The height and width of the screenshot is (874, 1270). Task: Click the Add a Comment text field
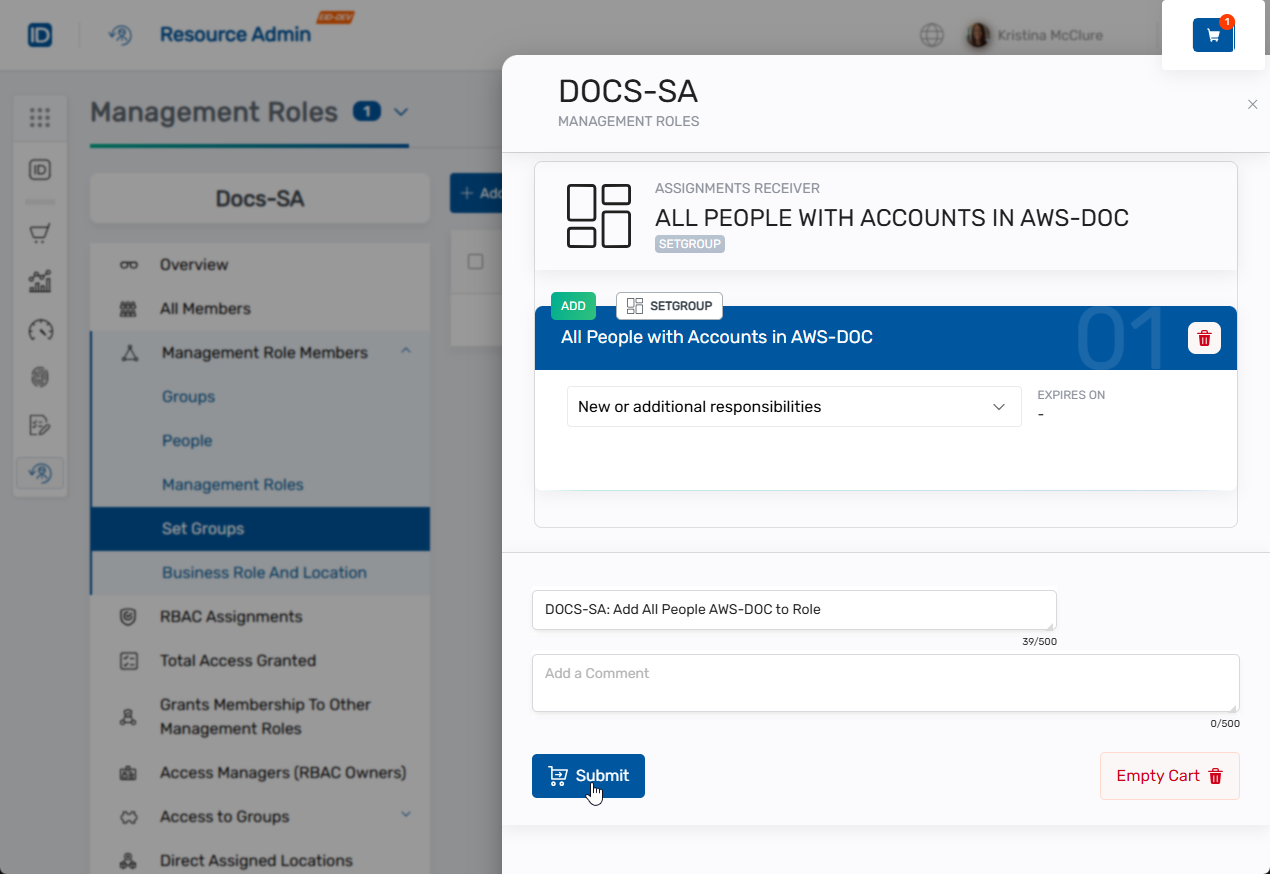(x=885, y=683)
